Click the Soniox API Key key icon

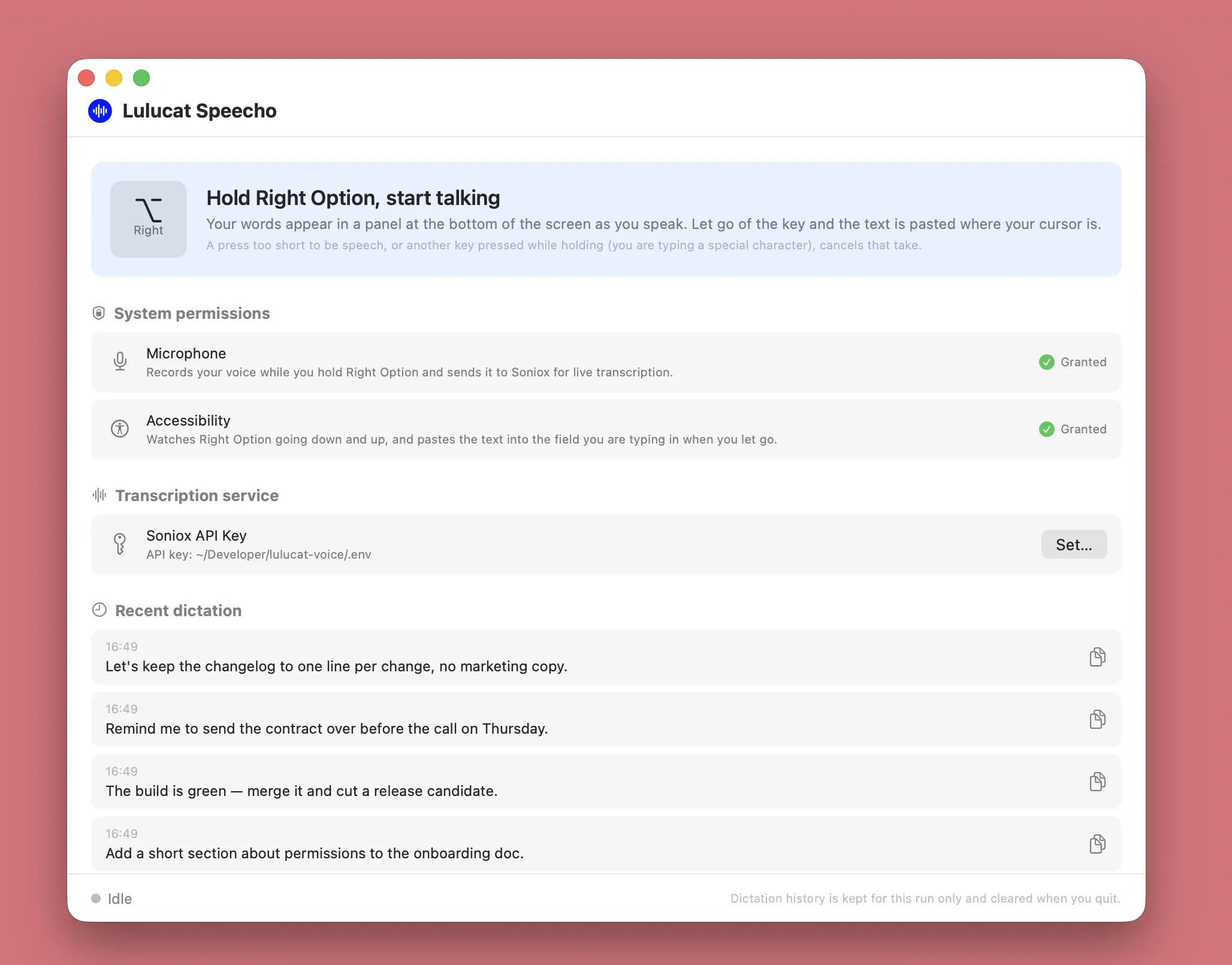(x=120, y=544)
